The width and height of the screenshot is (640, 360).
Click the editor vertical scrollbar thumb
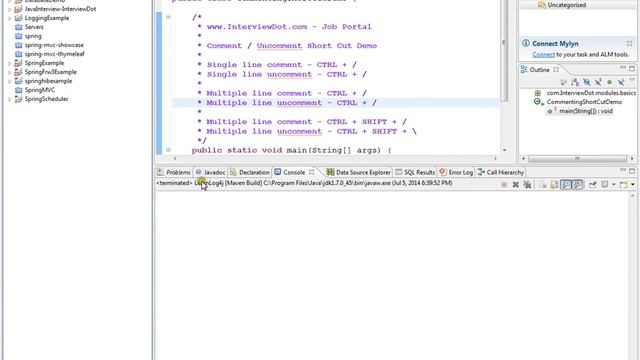504,51
